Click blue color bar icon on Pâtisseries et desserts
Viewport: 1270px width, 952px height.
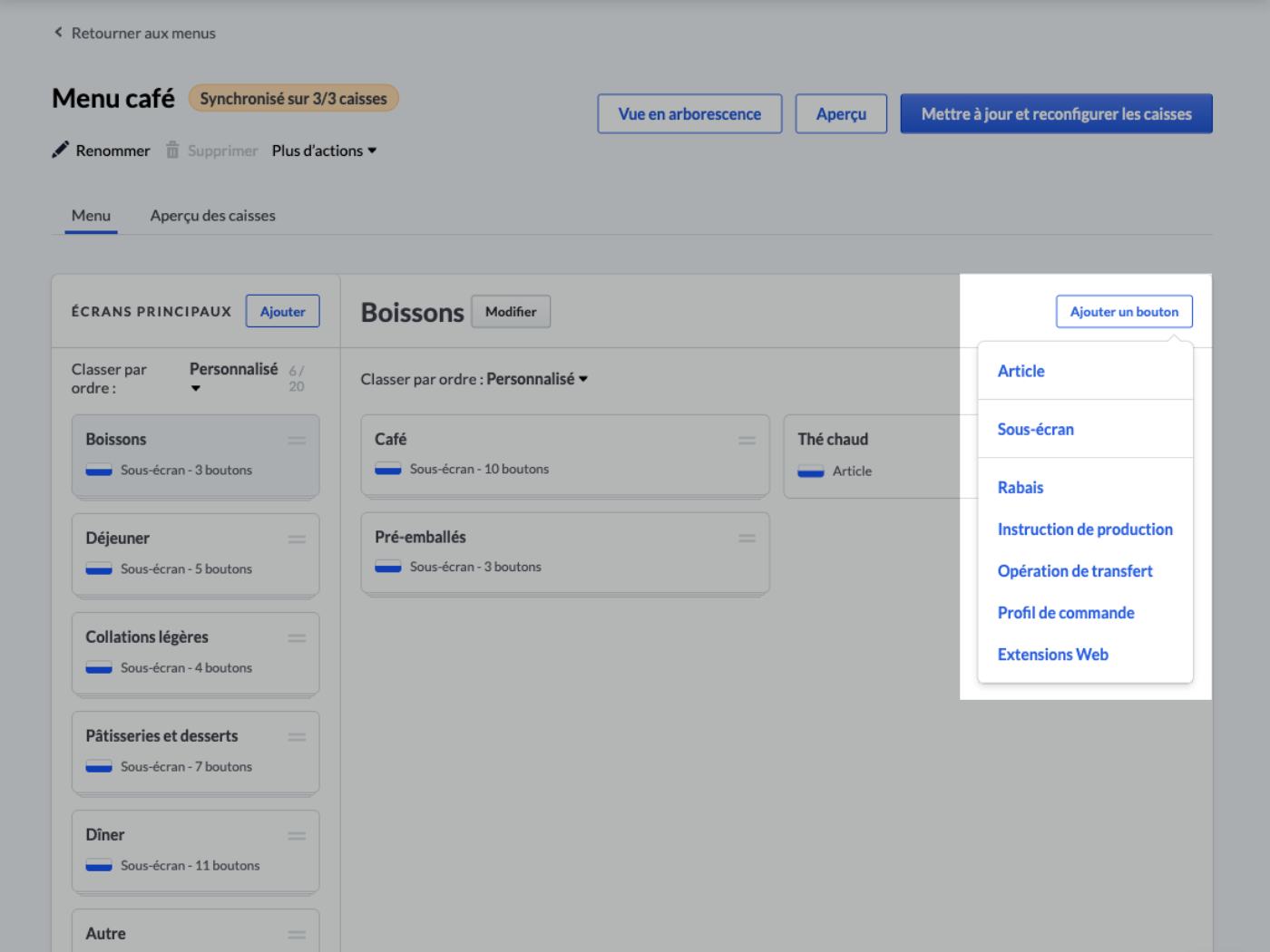(x=99, y=766)
